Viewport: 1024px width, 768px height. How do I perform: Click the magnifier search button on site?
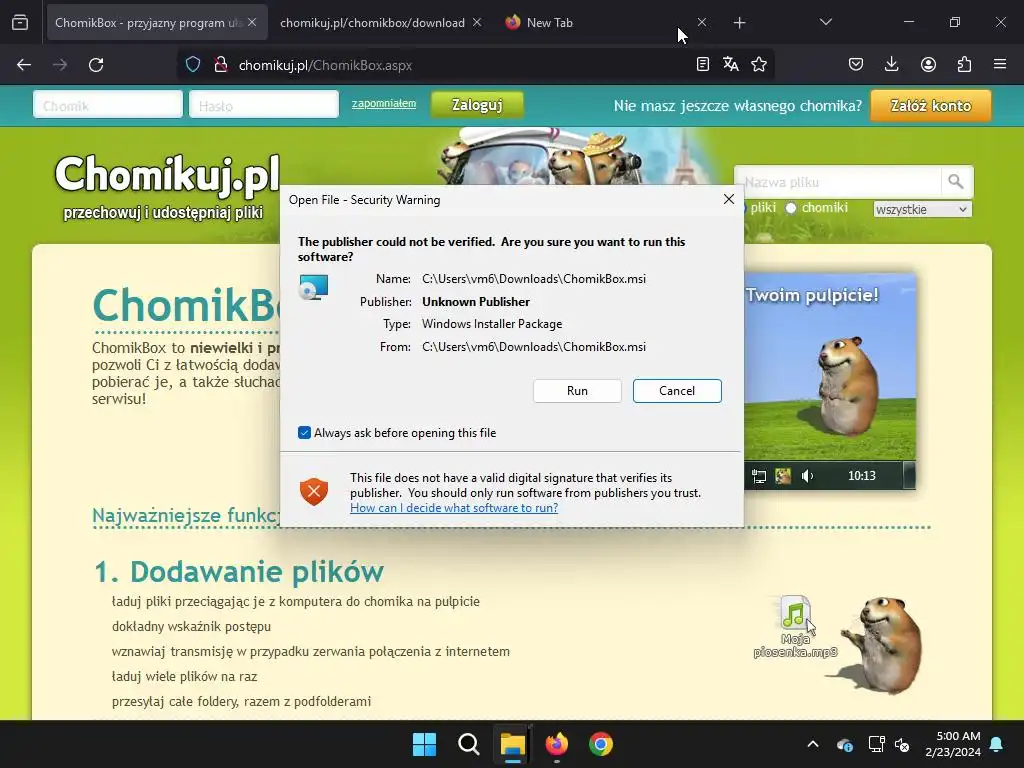(956, 182)
